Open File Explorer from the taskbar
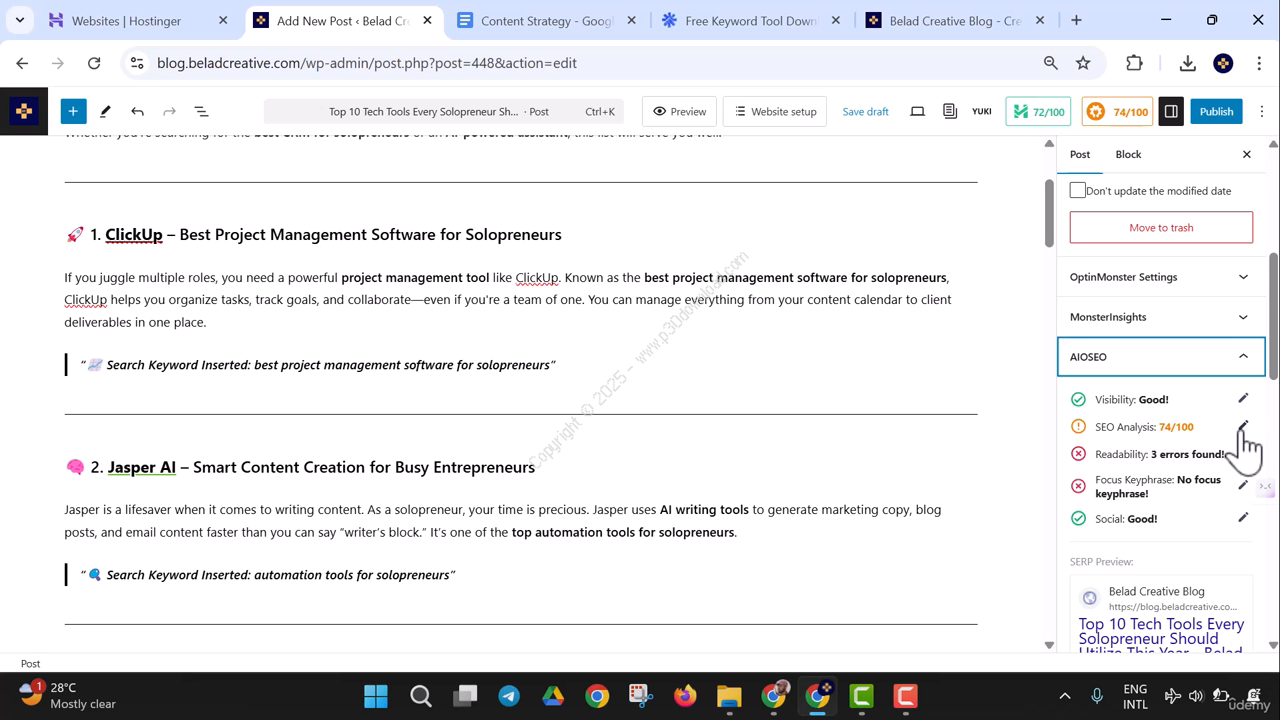 [x=729, y=696]
